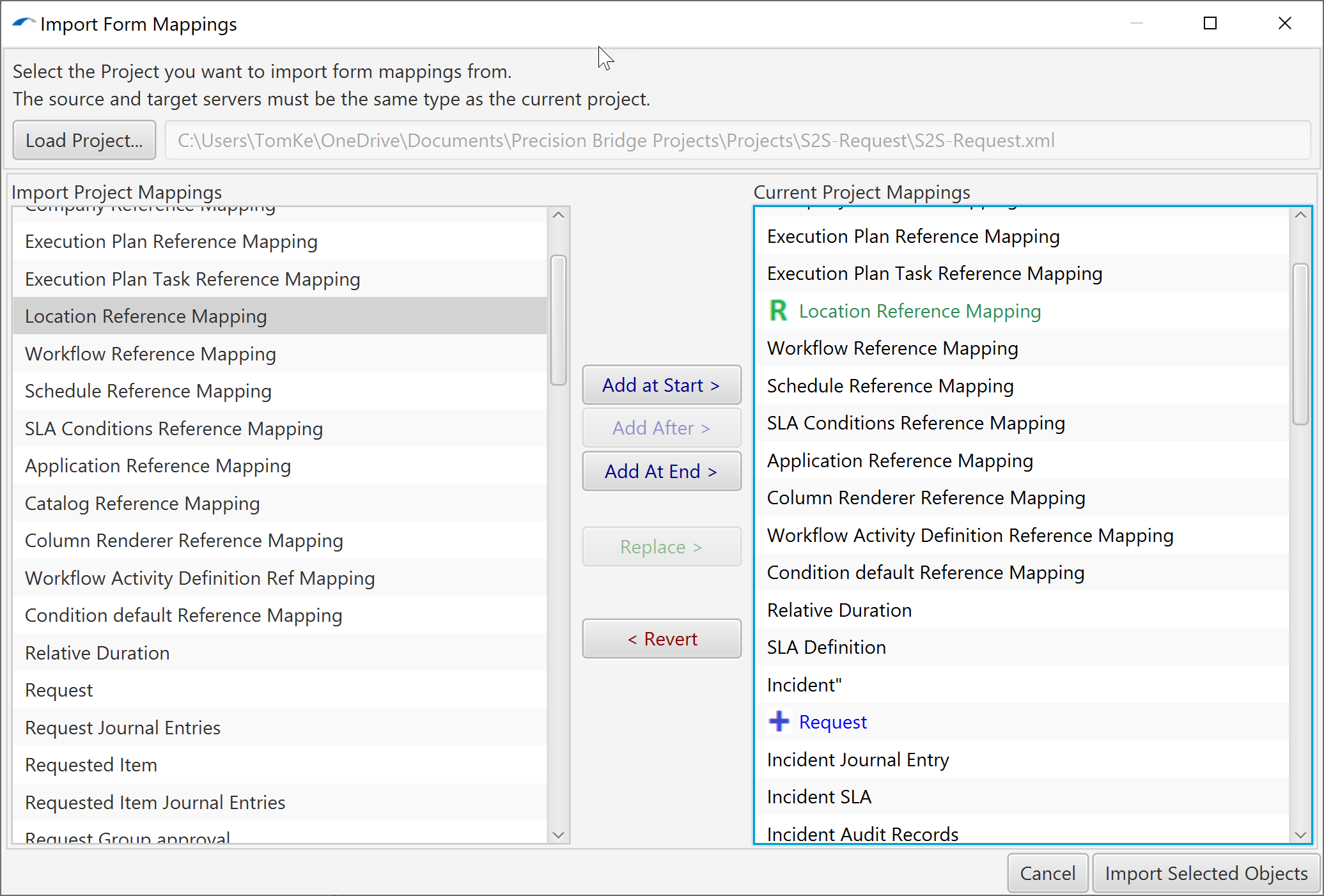
Task: Click up arrow of Current Project Mappings scrollbar
Action: [1300, 215]
